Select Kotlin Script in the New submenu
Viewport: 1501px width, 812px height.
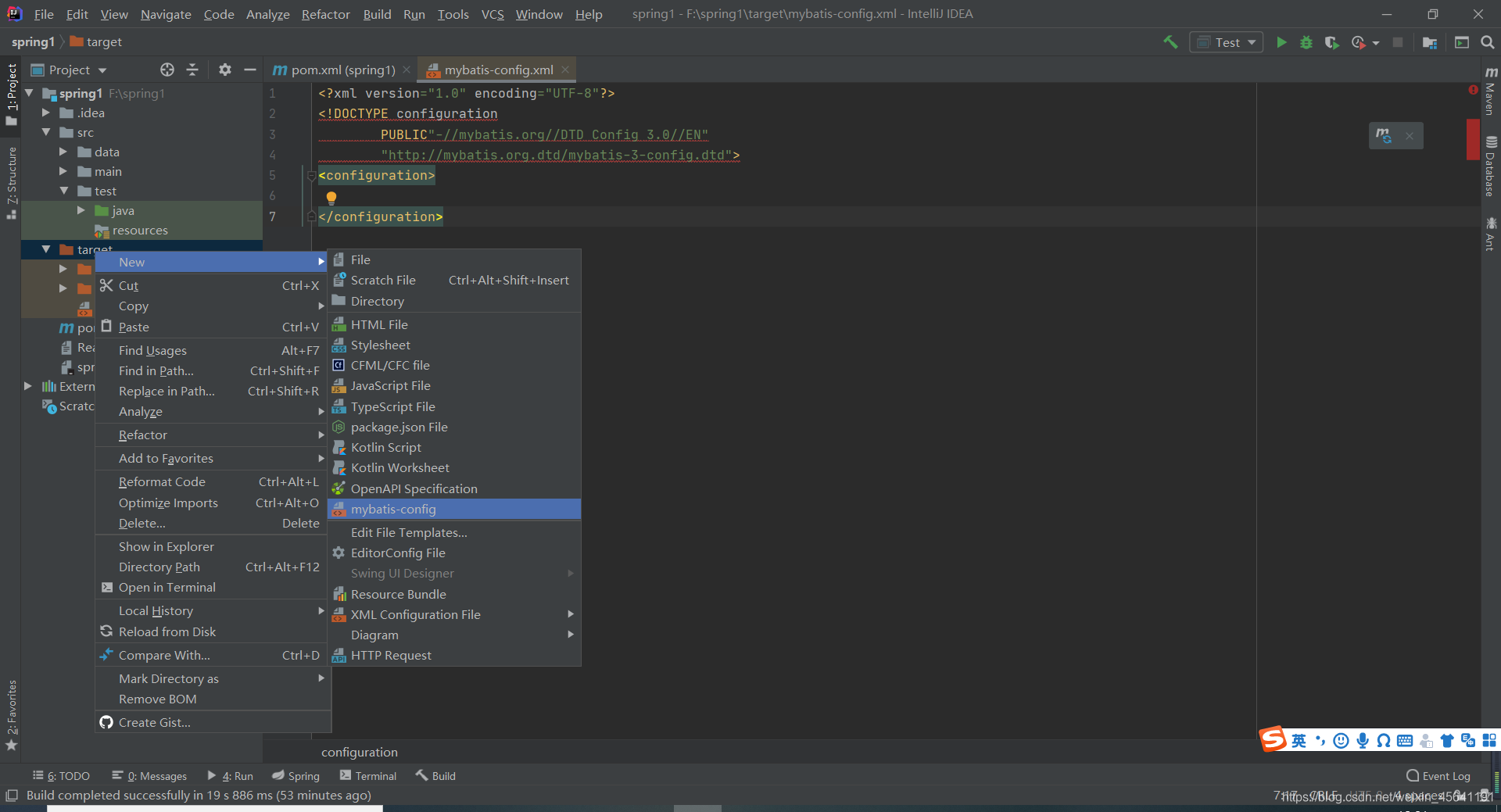coord(454,447)
